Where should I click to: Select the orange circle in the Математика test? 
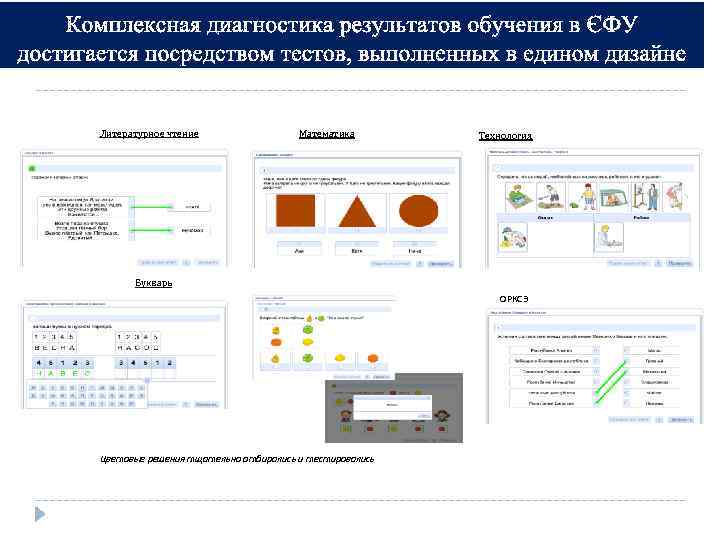[x=418, y=210]
